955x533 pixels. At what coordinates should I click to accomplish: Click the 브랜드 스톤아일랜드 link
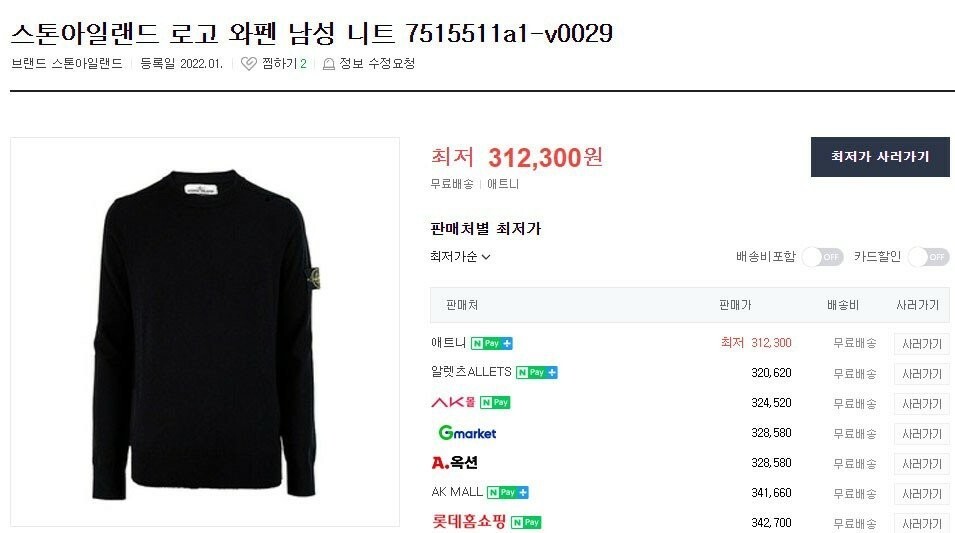67,63
